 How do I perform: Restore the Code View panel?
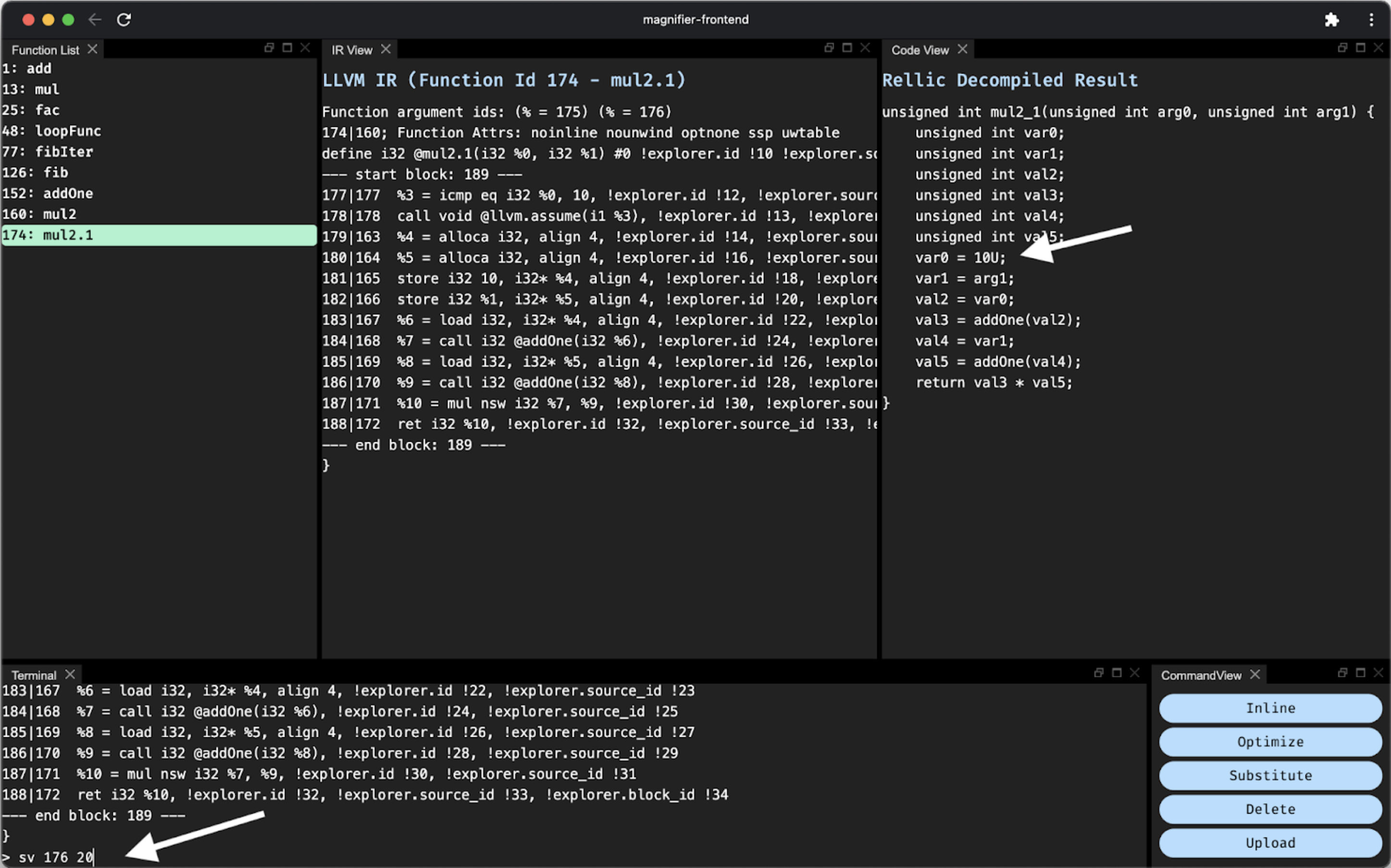[x=1342, y=48]
